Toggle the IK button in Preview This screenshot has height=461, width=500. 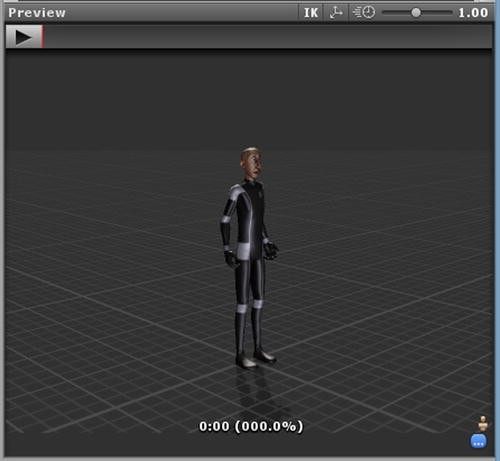(311, 13)
